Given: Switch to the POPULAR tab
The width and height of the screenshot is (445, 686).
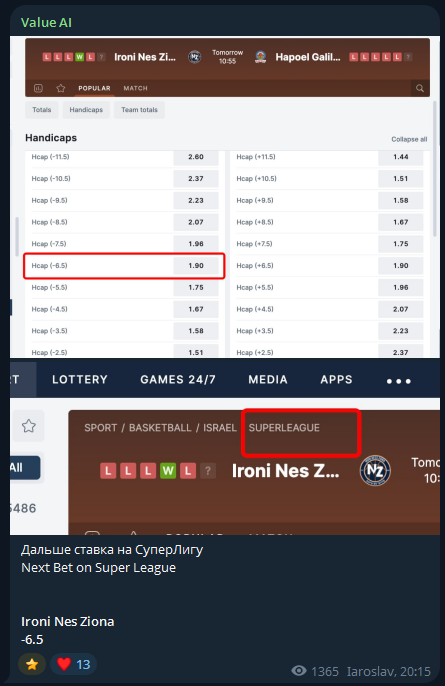Looking at the screenshot, I should 95,88.
